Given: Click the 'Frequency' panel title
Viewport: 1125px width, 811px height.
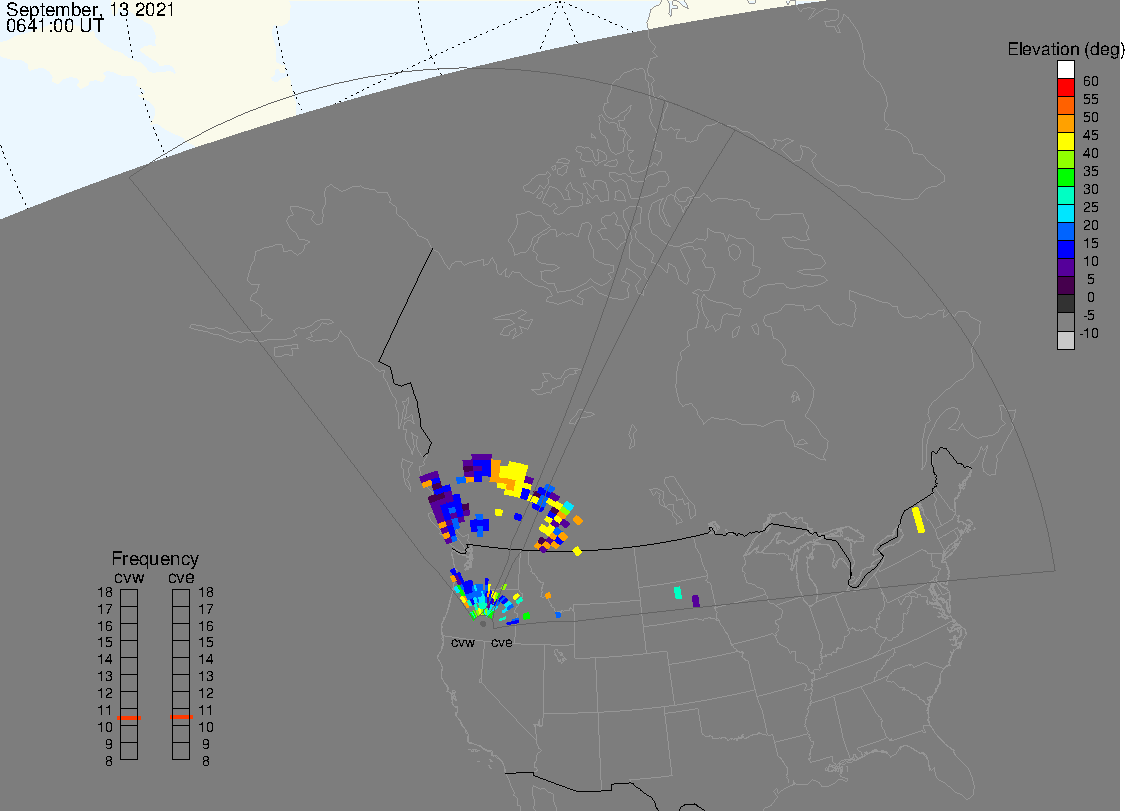Looking at the screenshot, I should tap(155, 558).
